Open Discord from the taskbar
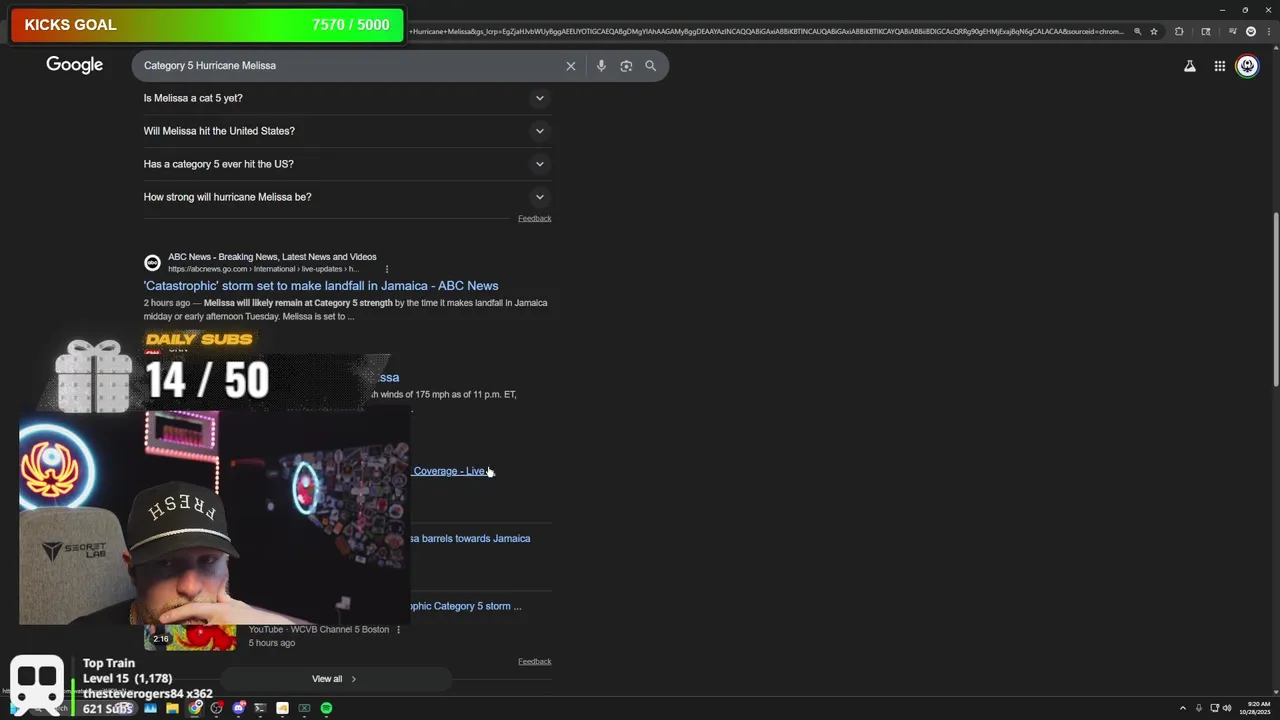 click(x=239, y=708)
